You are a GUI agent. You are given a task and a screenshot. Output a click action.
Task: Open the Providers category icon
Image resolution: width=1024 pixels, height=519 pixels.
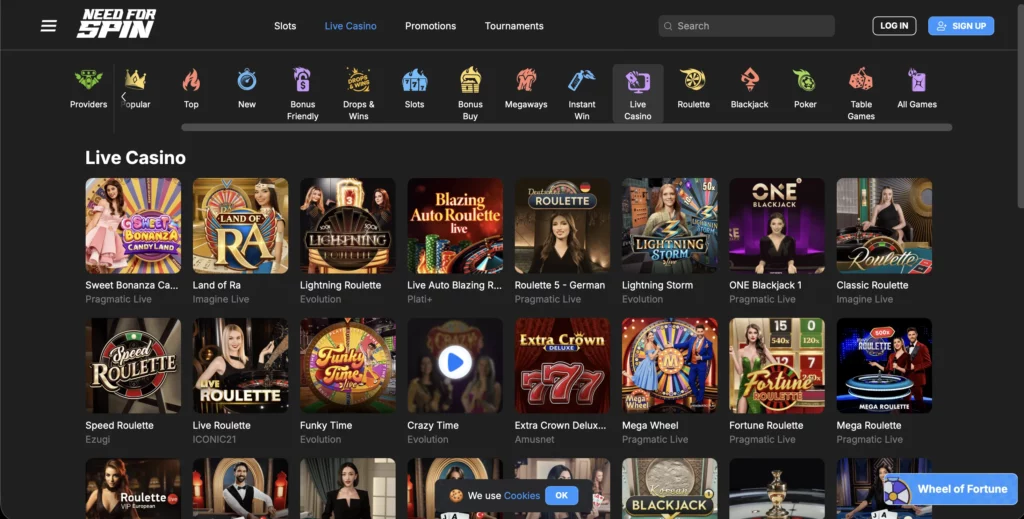88,80
